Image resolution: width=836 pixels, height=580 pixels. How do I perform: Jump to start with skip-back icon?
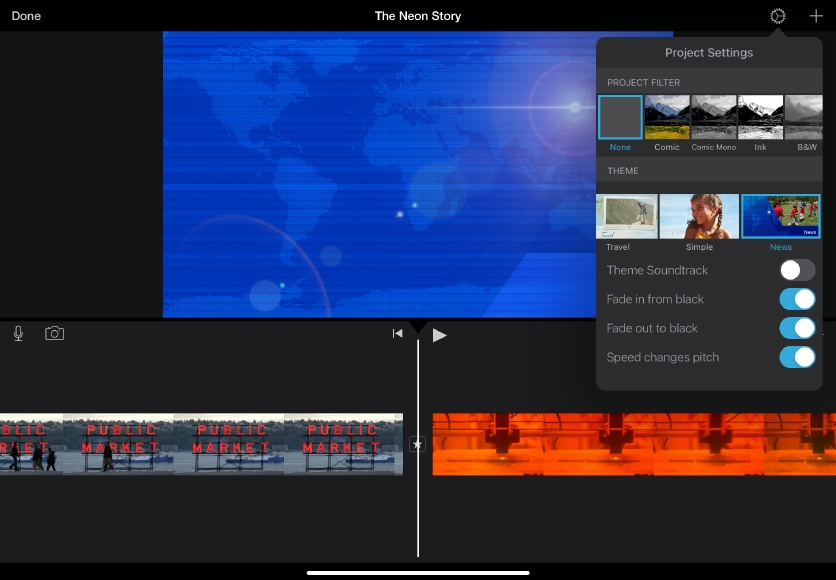(397, 334)
